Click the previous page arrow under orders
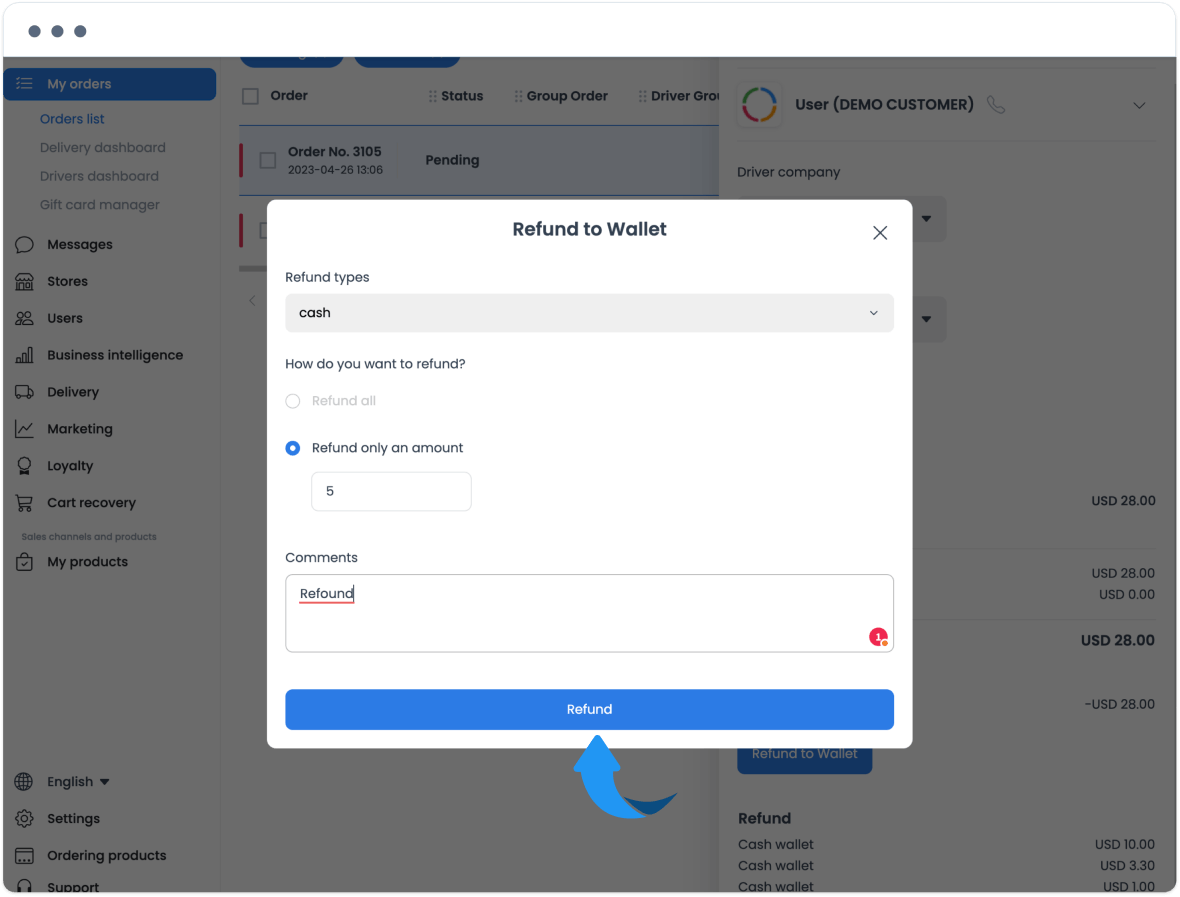The image size is (1180, 897). (x=252, y=300)
